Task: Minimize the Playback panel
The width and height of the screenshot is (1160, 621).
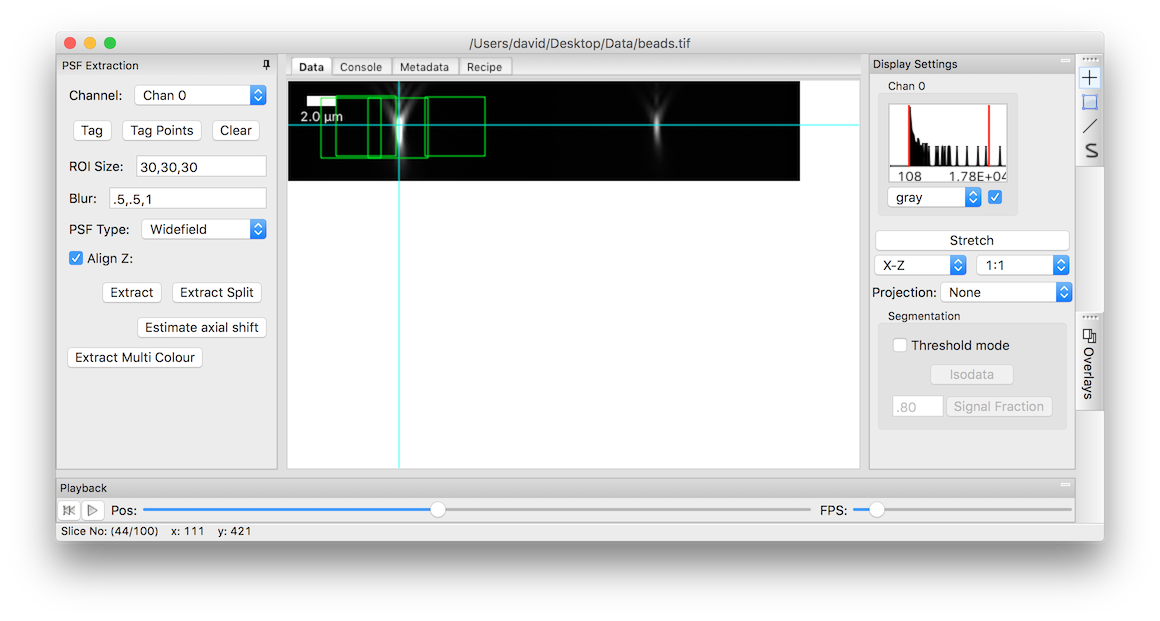Action: click(x=1065, y=485)
